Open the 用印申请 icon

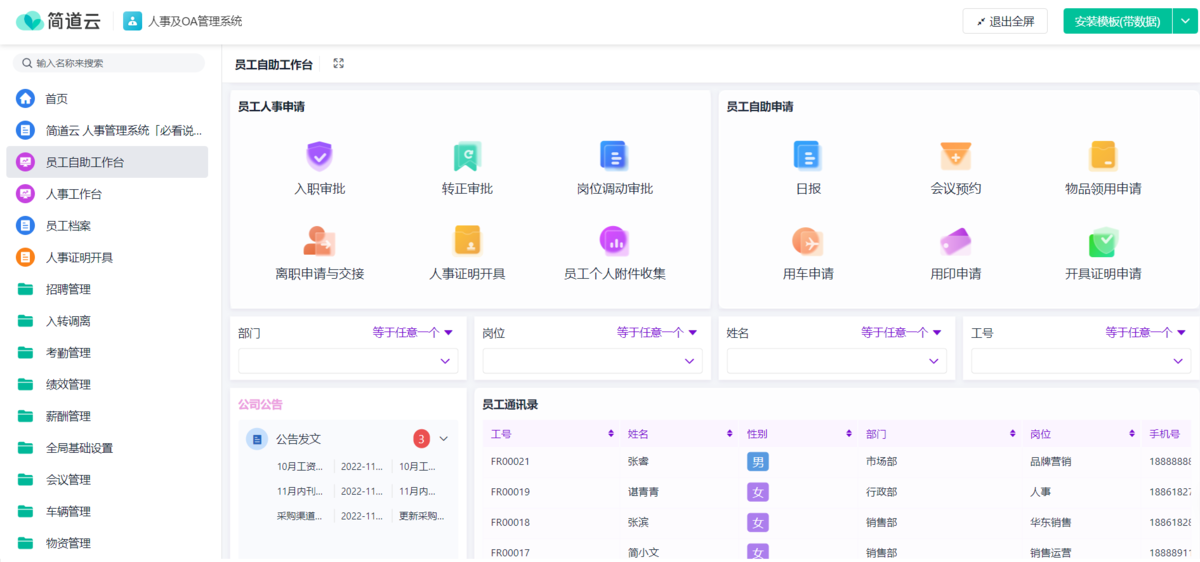coord(955,241)
